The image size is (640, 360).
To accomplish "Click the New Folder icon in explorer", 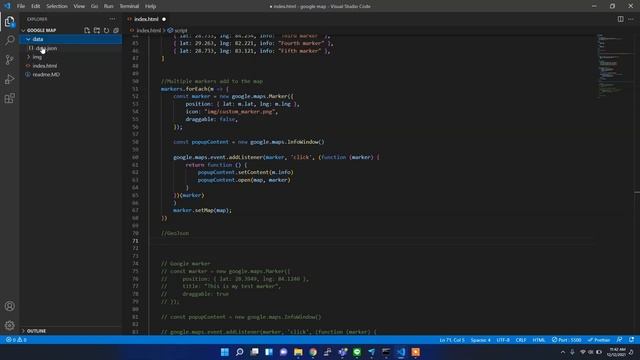I will 97,30.
